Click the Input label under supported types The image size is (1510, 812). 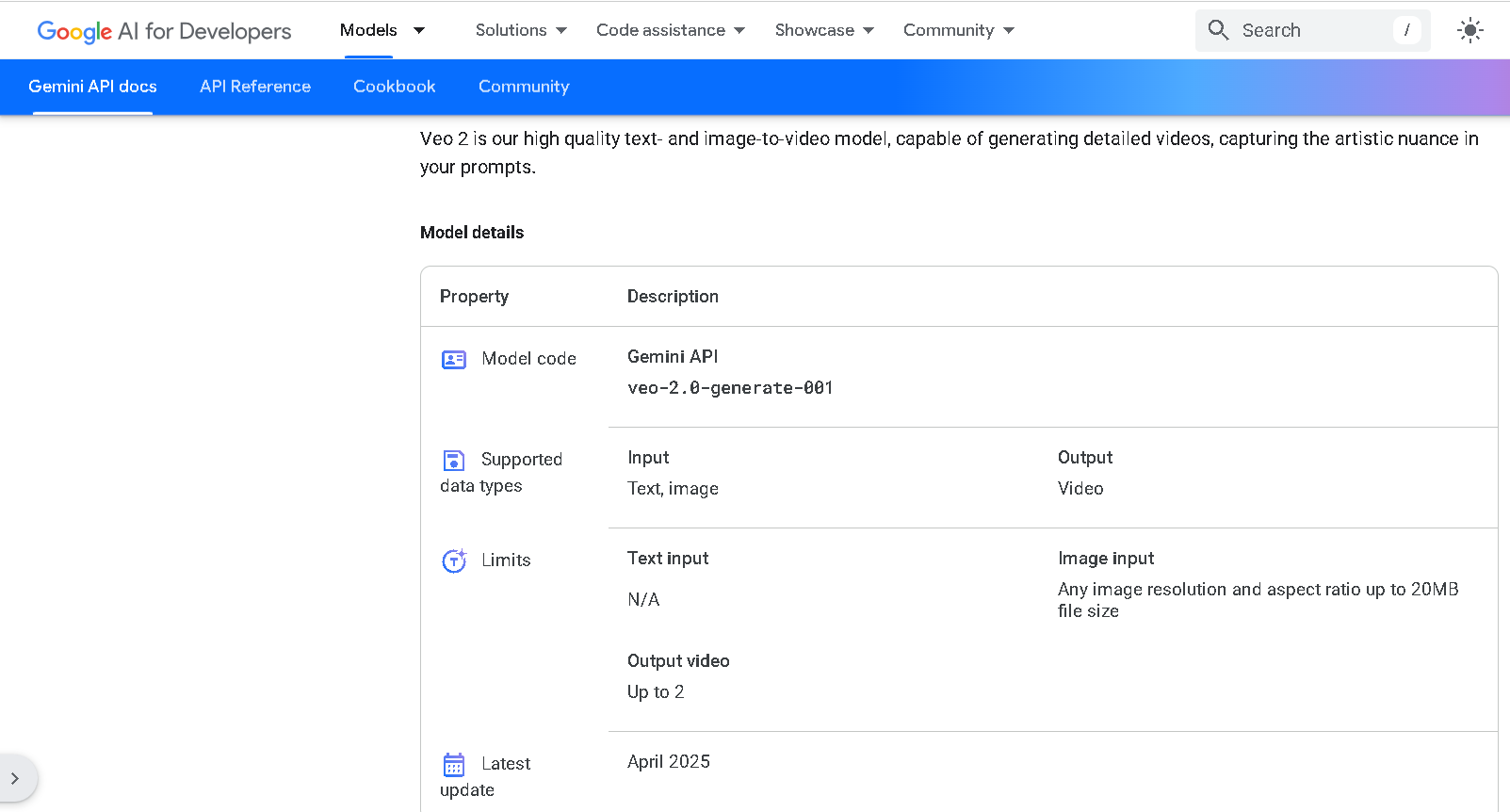[x=648, y=458]
